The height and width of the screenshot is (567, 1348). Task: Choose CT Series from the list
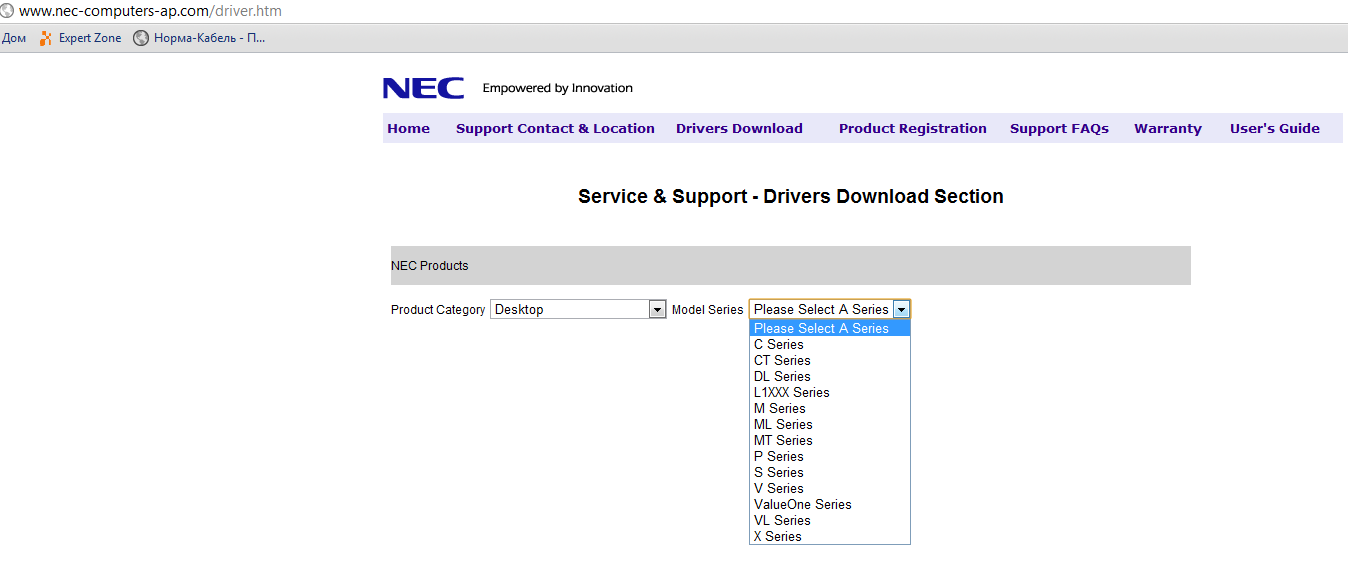click(830, 360)
